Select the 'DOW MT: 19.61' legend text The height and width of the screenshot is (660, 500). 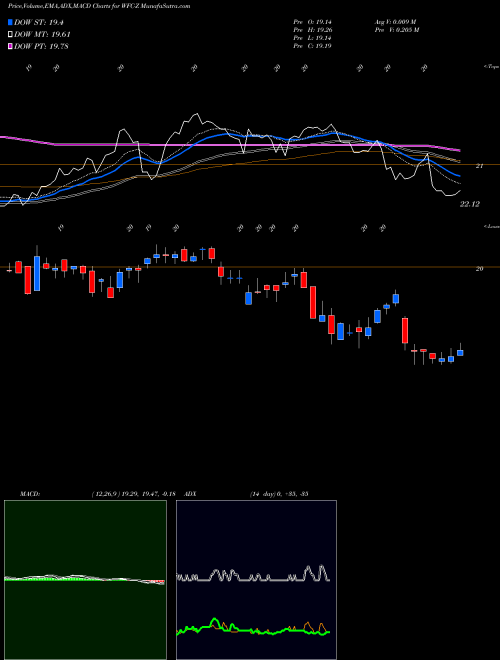42,35
